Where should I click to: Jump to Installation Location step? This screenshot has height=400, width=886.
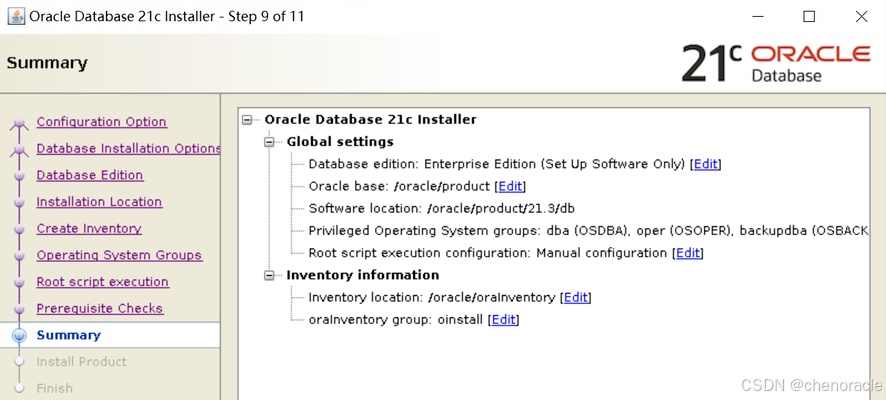(99, 202)
